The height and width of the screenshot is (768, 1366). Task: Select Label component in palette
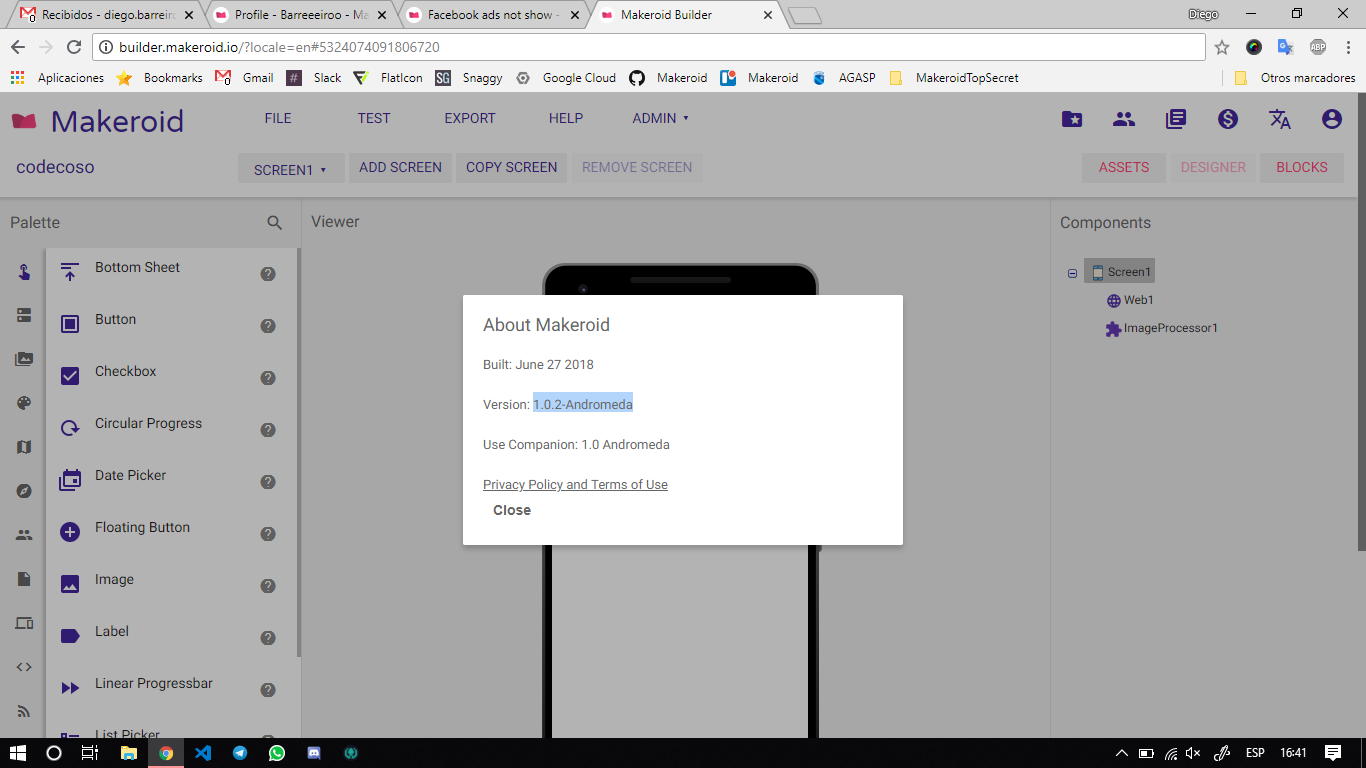[111, 632]
